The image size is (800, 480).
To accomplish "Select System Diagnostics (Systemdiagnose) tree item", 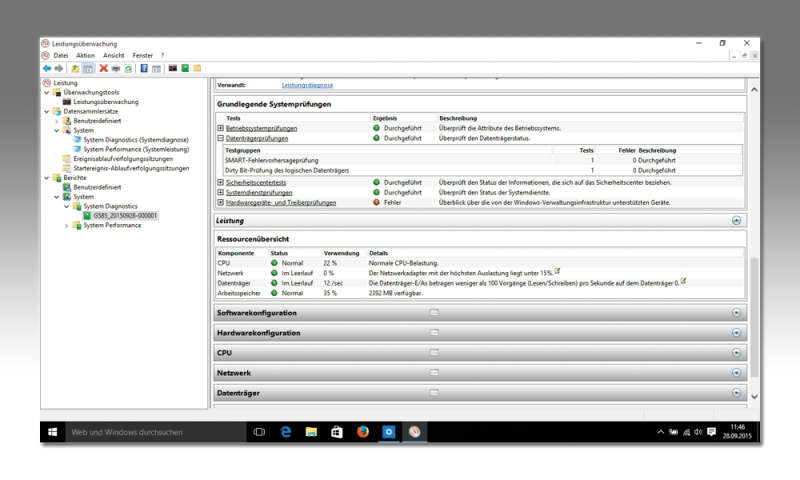I will click(136, 140).
